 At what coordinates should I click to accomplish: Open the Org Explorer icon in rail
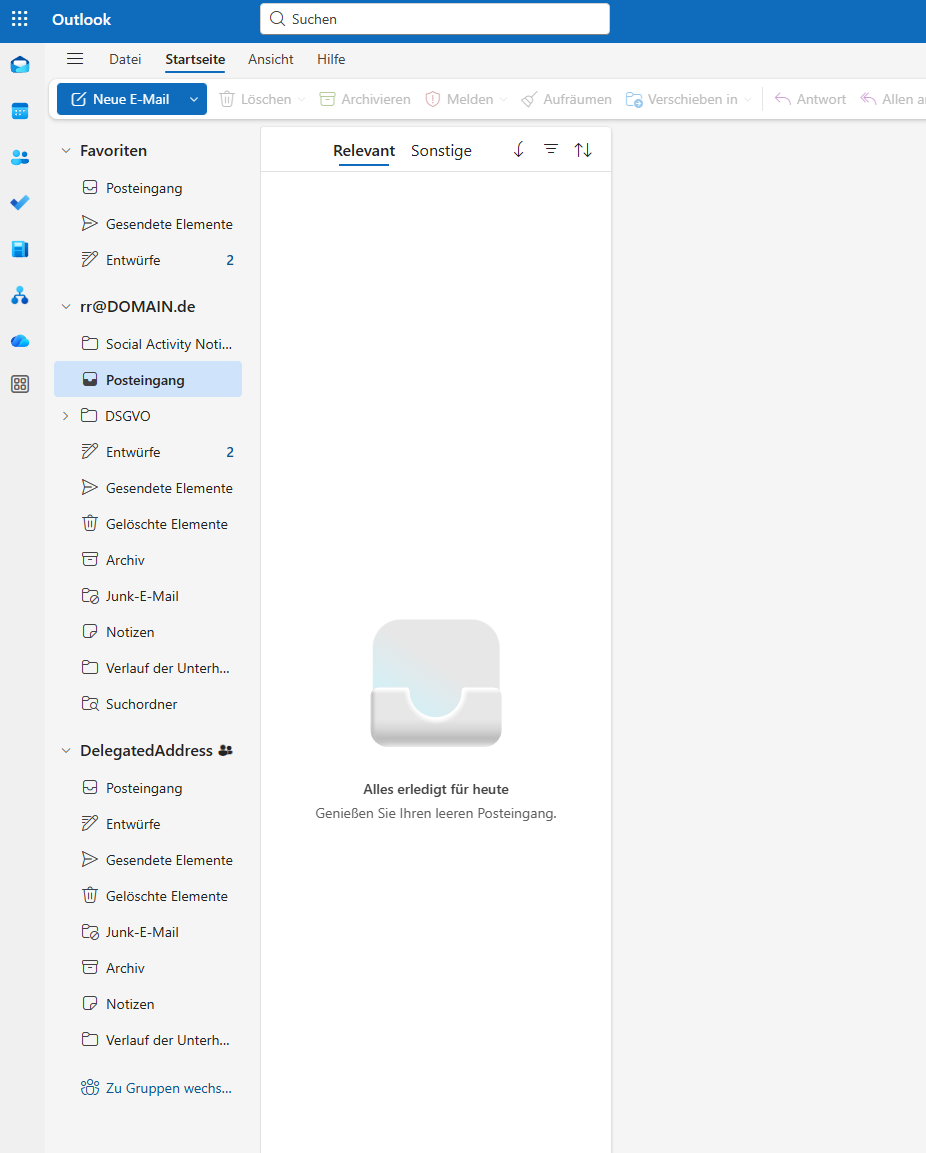[x=20, y=295]
